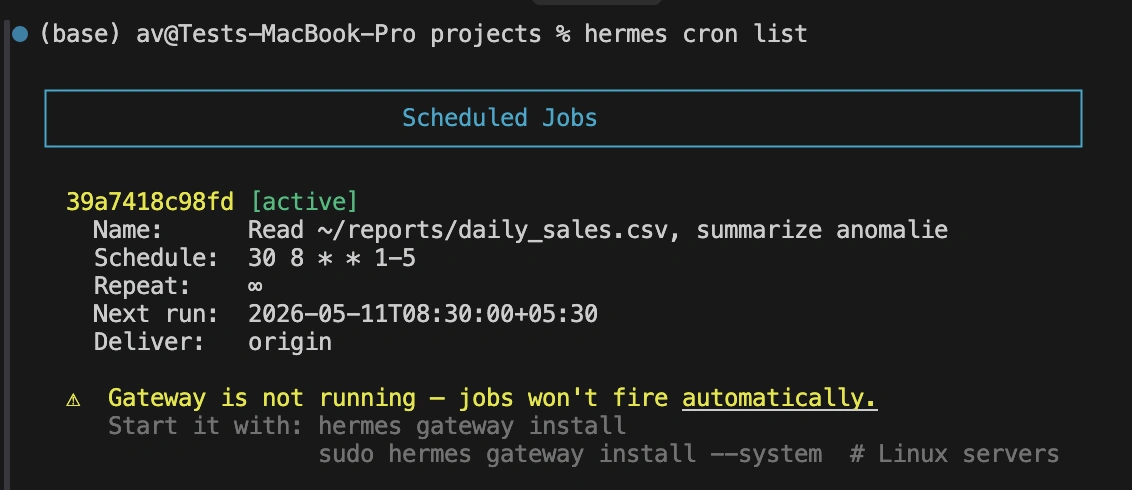
Task: Click the "hermes gateway install" command hint
Action: (472, 426)
